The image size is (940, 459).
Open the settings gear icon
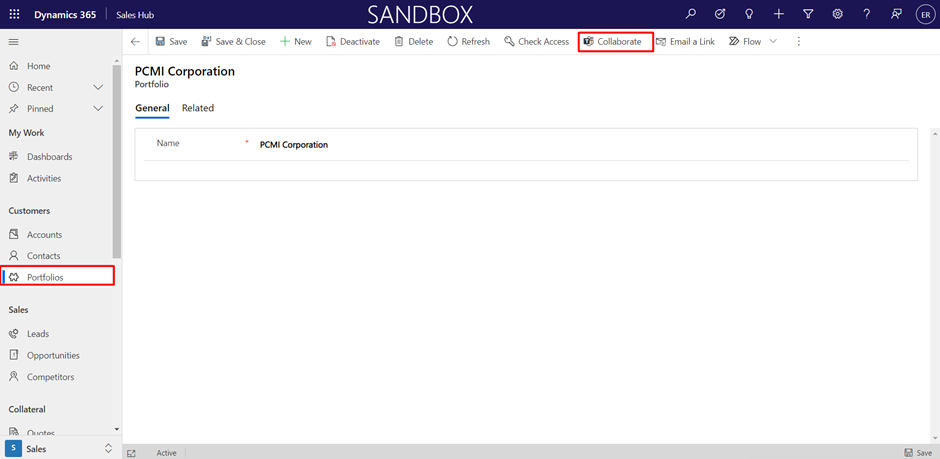(x=837, y=14)
